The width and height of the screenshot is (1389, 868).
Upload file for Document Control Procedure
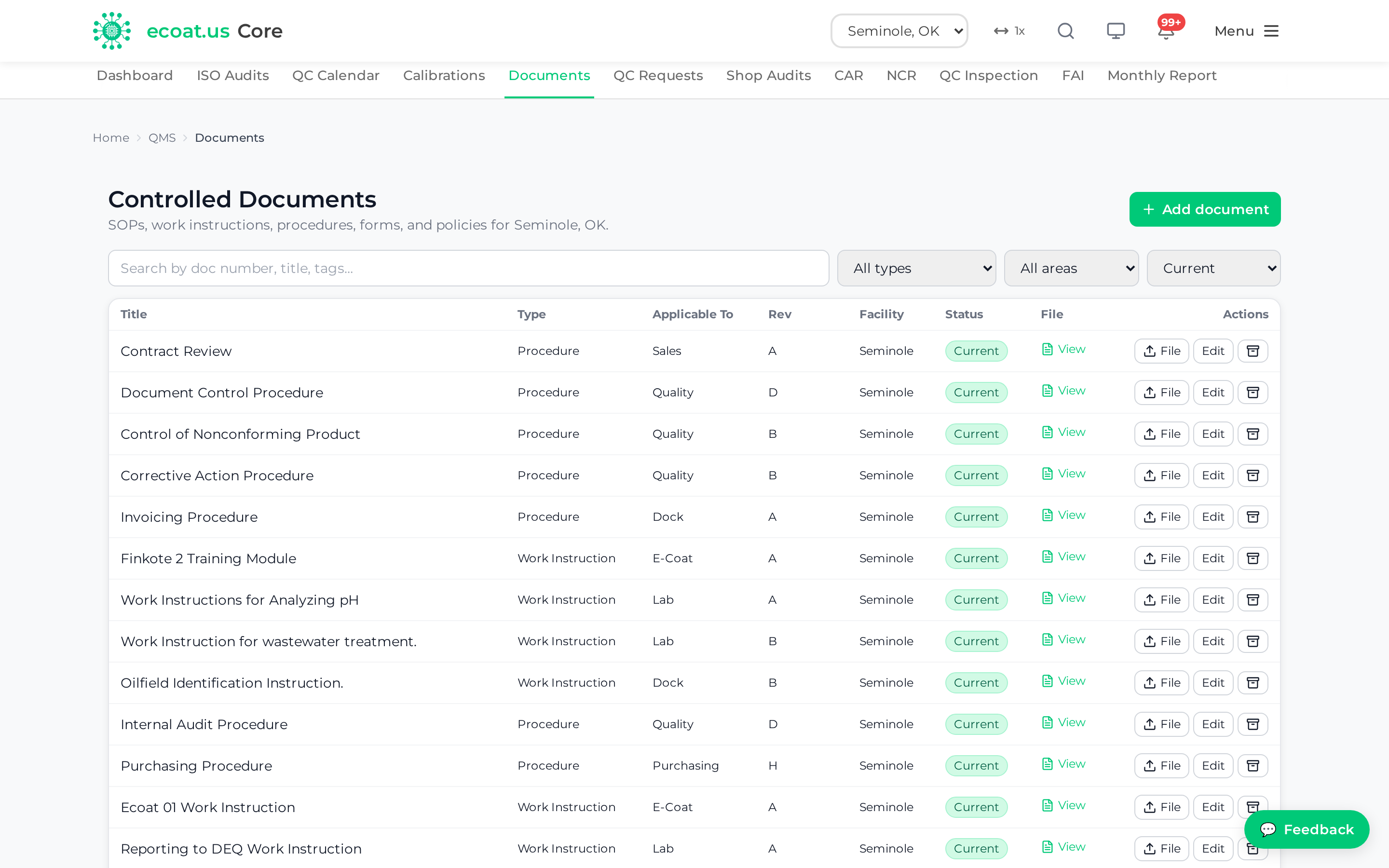[1161, 392]
